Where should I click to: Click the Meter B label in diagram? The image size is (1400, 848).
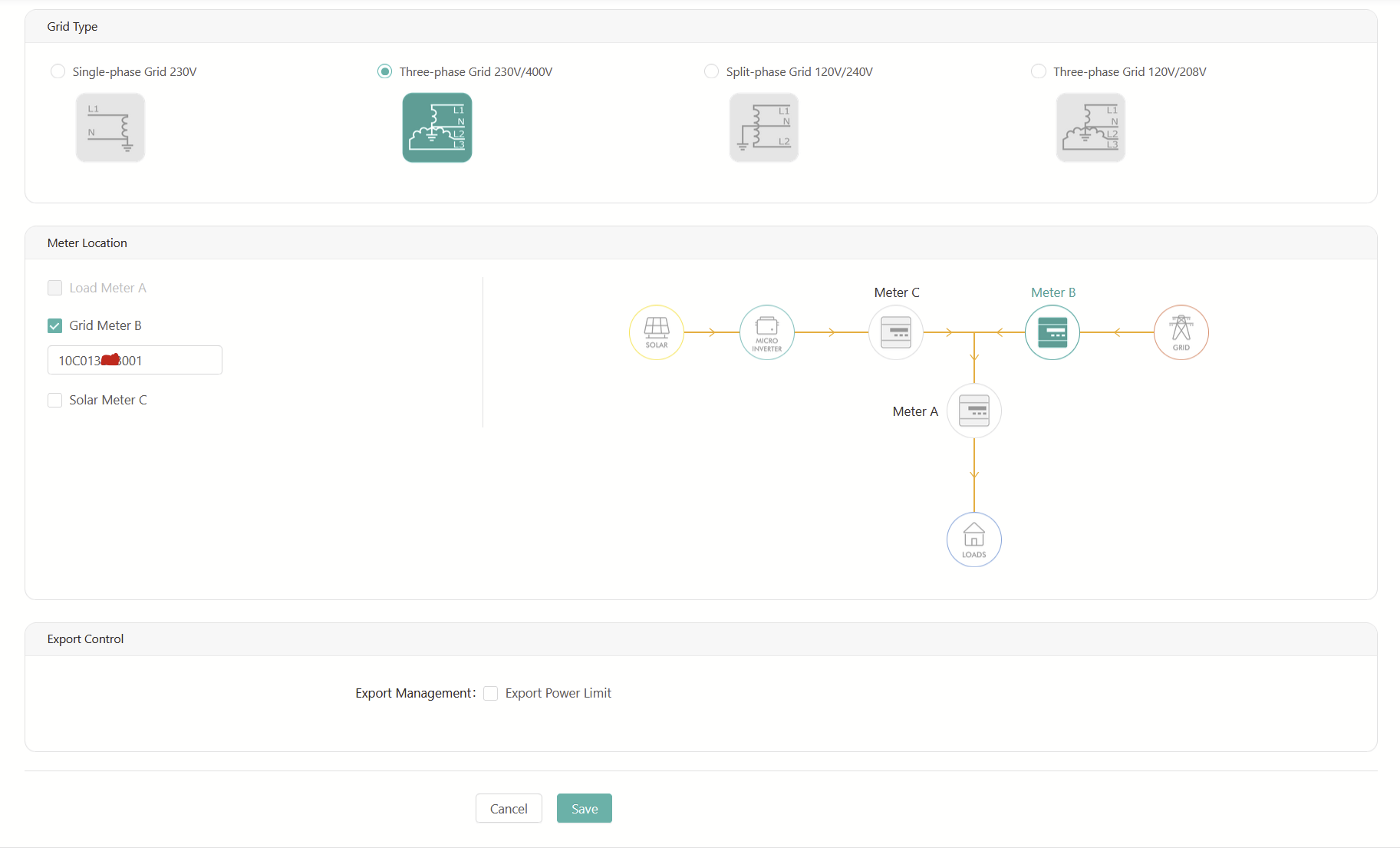1053,292
